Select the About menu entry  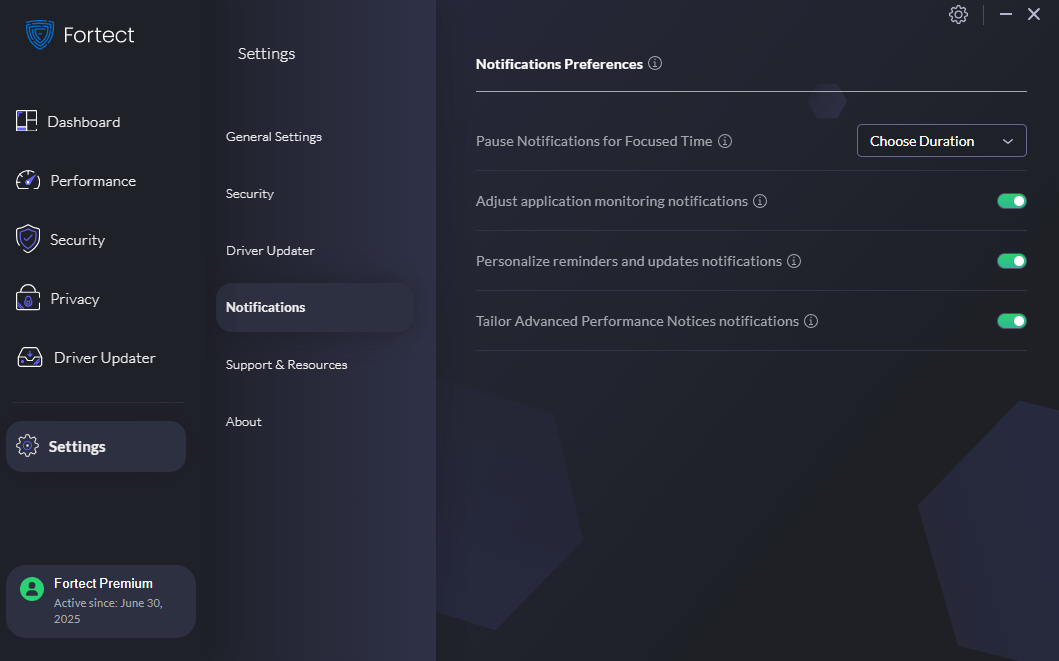[x=243, y=421]
